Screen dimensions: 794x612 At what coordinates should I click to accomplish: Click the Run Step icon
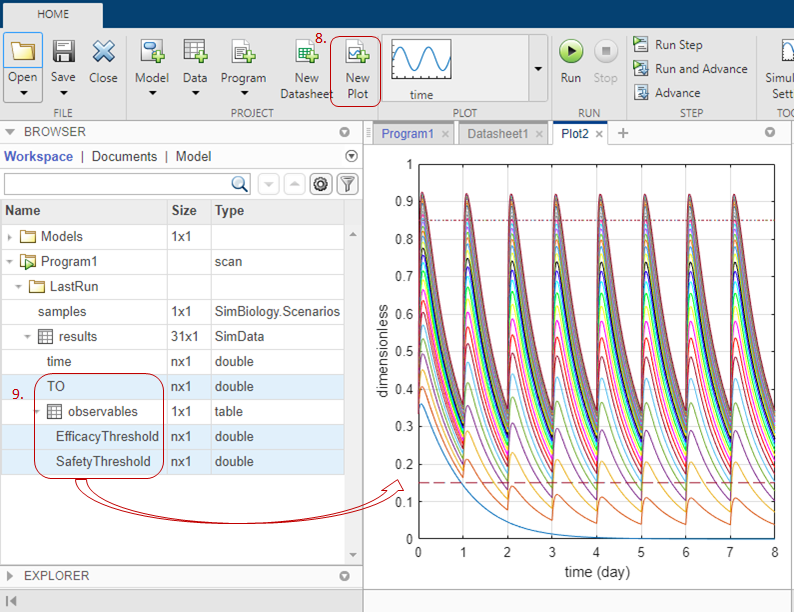[x=640, y=45]
